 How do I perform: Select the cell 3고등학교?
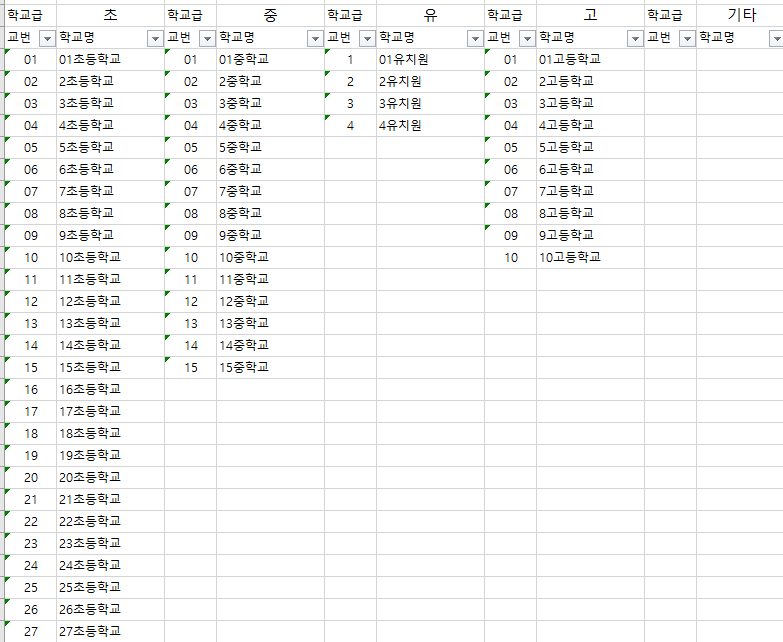click(x=590, y=103)
